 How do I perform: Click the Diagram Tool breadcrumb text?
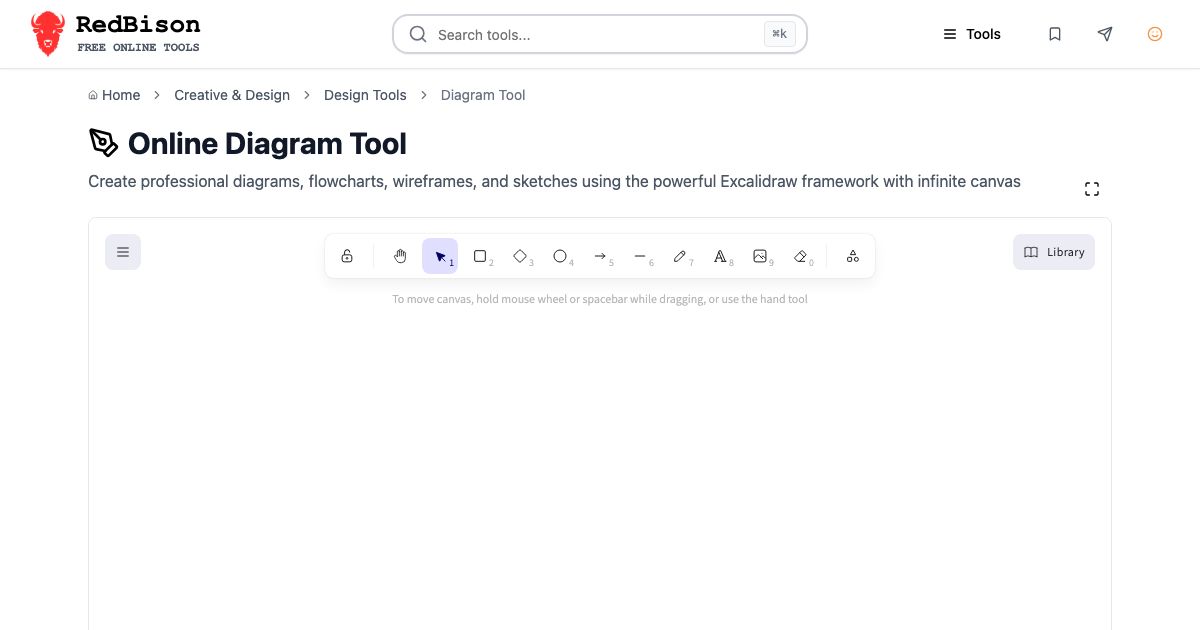click(483, 95)
